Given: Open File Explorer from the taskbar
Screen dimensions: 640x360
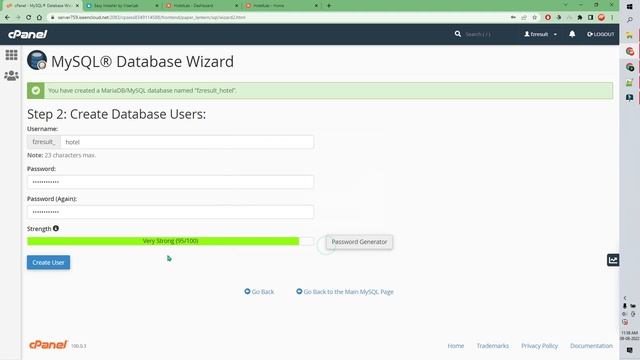Looking at the screenshot, I should tap(629, 36).
